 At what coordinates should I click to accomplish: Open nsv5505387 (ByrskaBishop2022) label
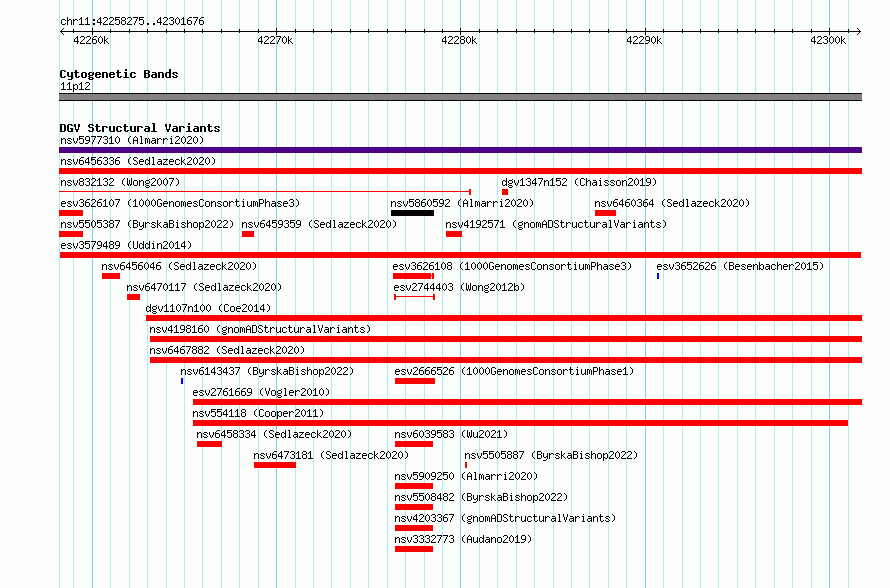click(x=147, y=224)
